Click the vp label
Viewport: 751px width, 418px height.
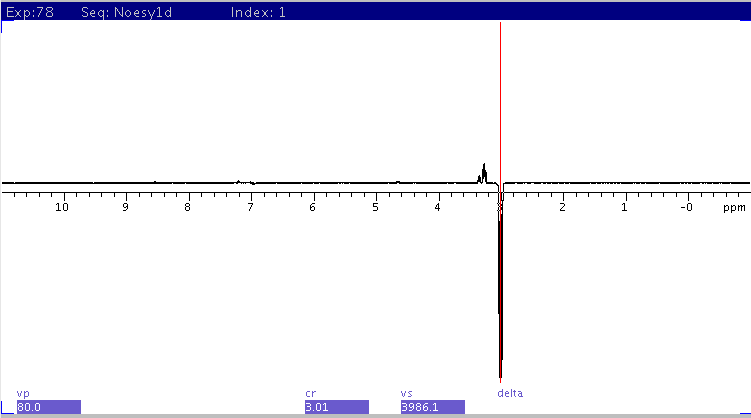23,394
